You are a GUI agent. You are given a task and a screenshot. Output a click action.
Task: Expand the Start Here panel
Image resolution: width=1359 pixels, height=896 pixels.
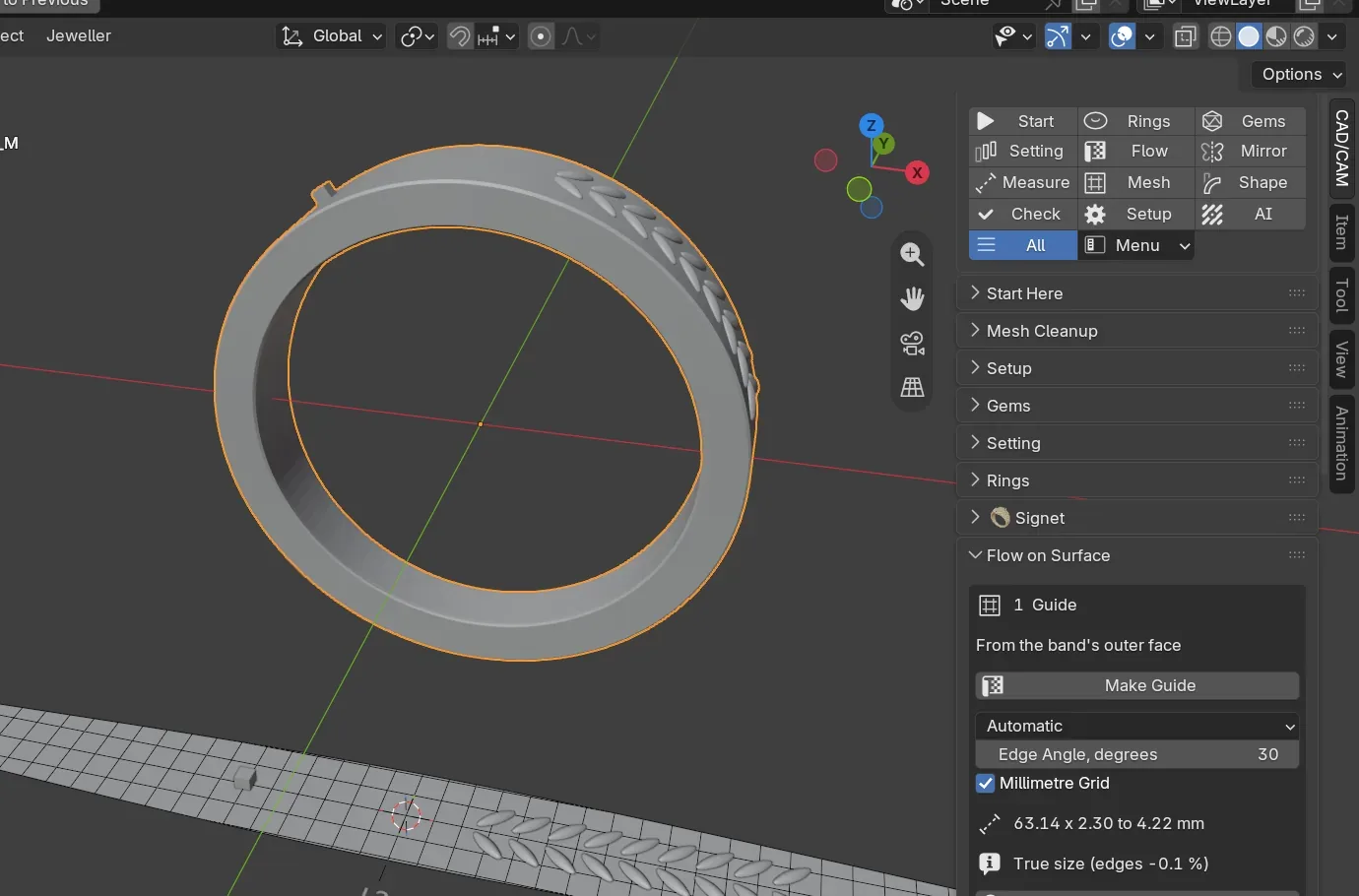1137,293
